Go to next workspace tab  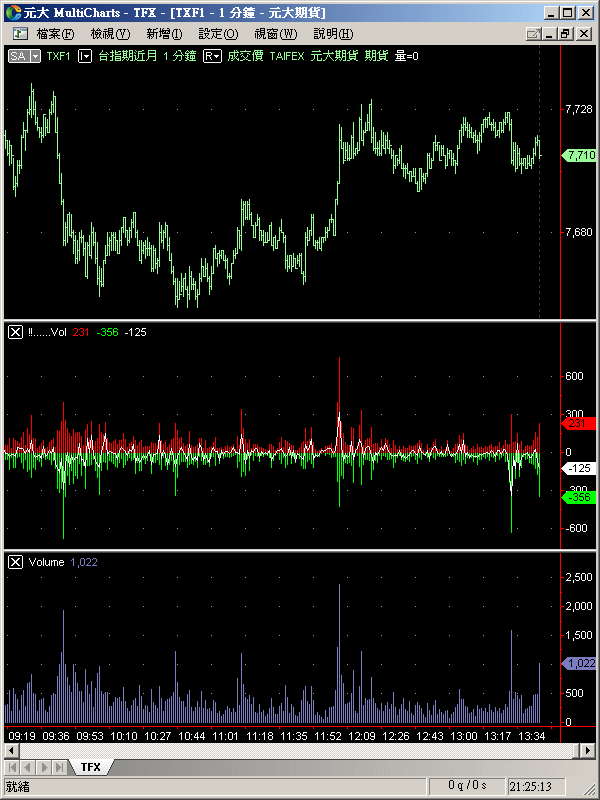click(x=44, y=767)
